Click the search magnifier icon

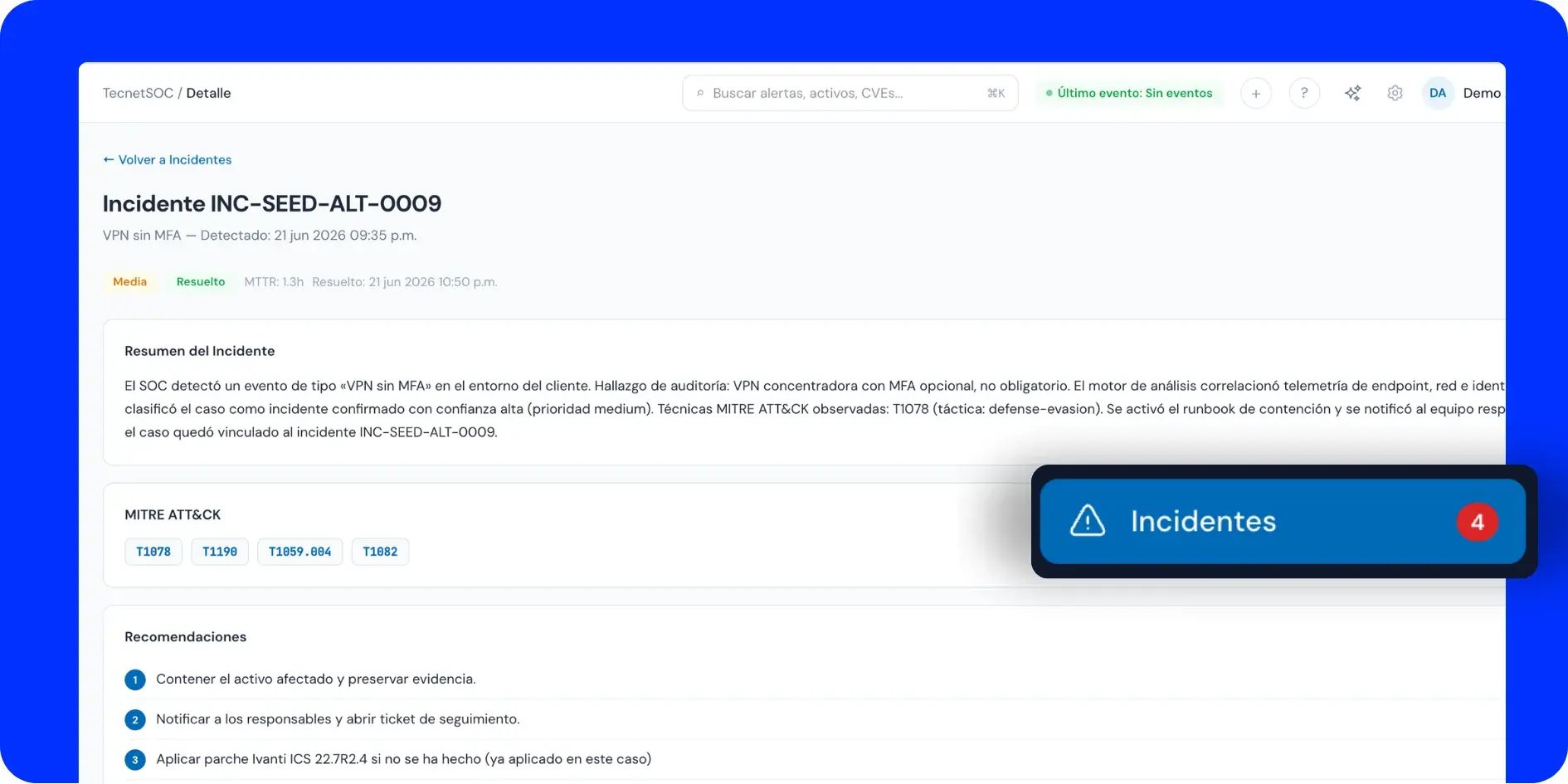700,94
